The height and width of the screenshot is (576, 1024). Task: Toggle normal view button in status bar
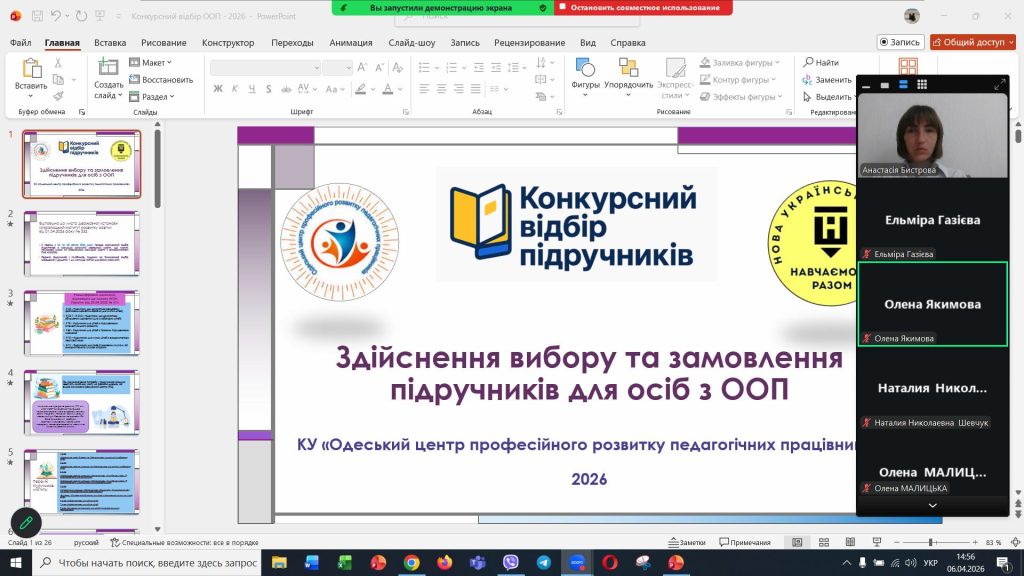[x=797, y=542]
